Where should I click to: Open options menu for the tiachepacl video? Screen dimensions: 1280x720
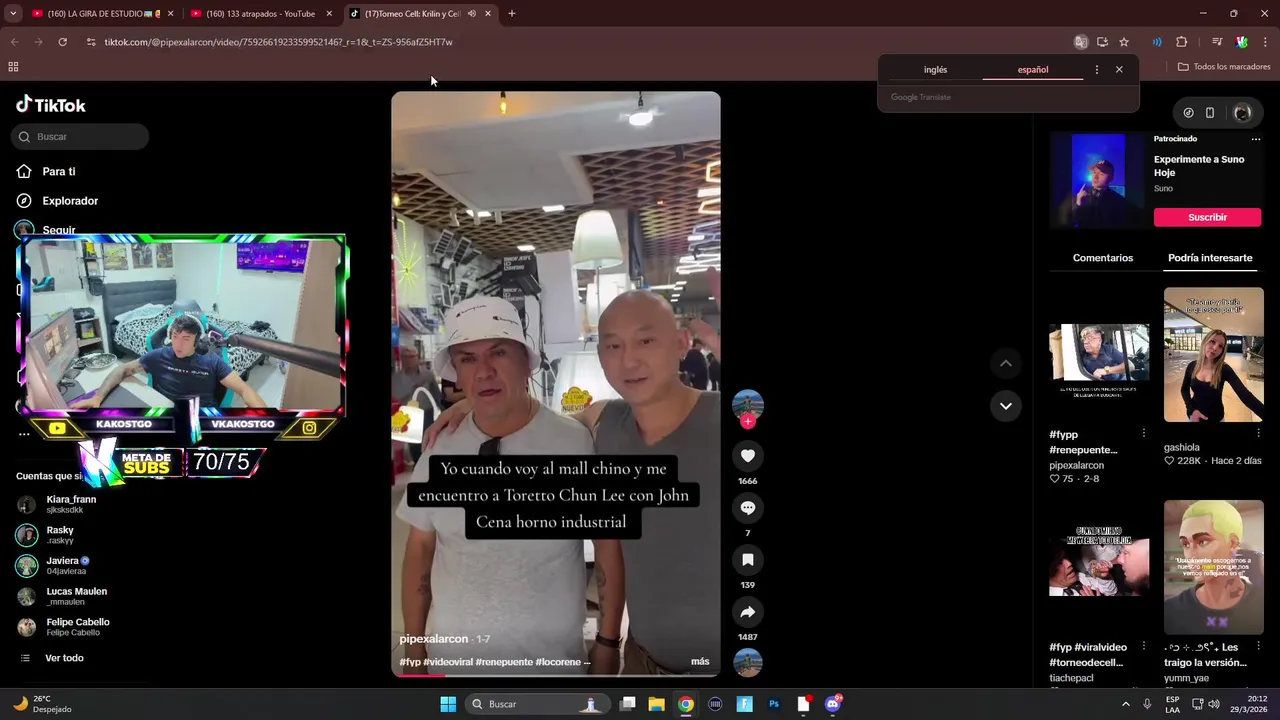pyautogui.click(x=1144, y=646)
